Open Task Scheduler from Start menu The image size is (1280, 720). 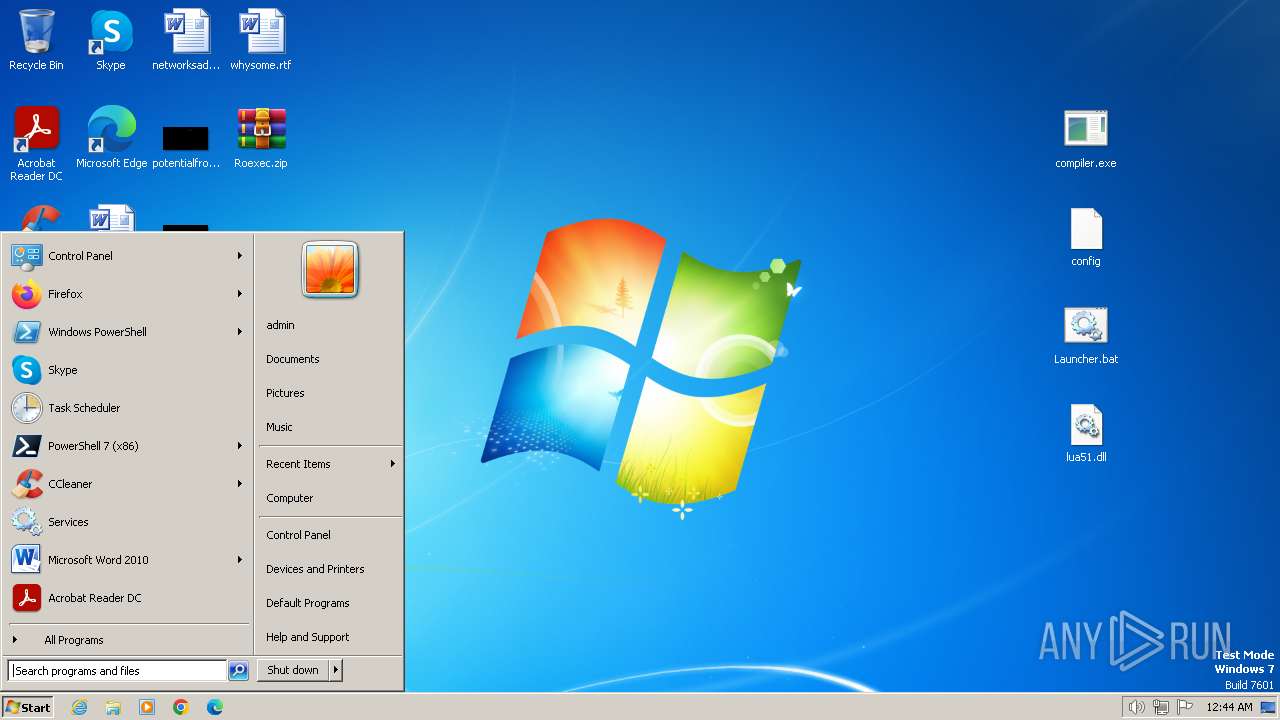(128, 408)
